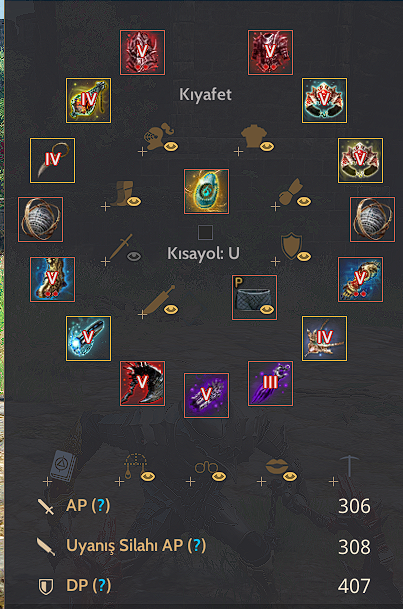This screenshot has height=609, width=403.
Task: Select the yellow-glow necklace slot marked IV
Action: (x=89, y=101)
